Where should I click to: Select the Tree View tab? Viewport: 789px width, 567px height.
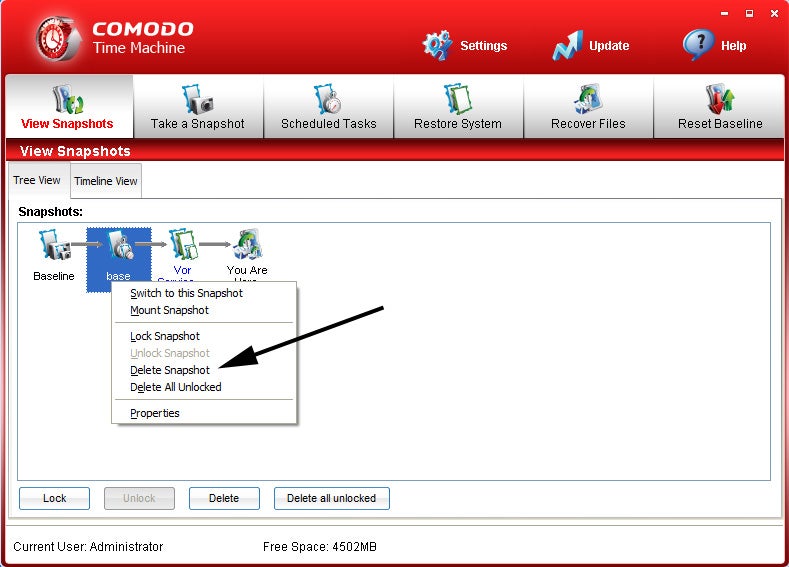(x=37, y=180)
